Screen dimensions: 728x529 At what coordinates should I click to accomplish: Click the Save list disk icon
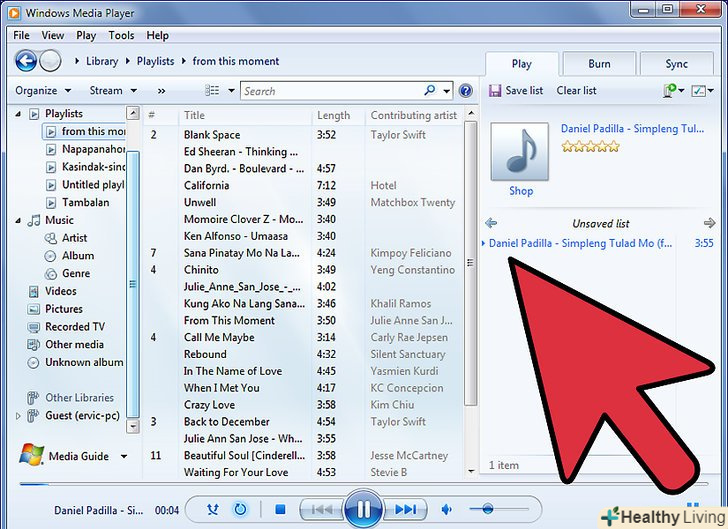pyautogui.click(x=494, y=91)
